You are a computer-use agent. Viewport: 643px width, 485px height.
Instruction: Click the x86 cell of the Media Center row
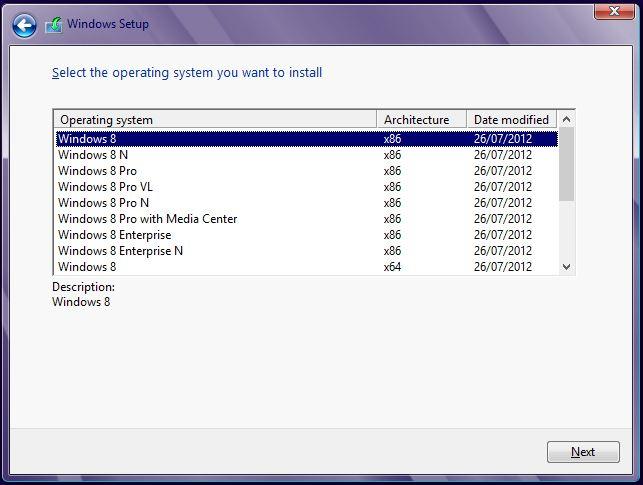392,219
